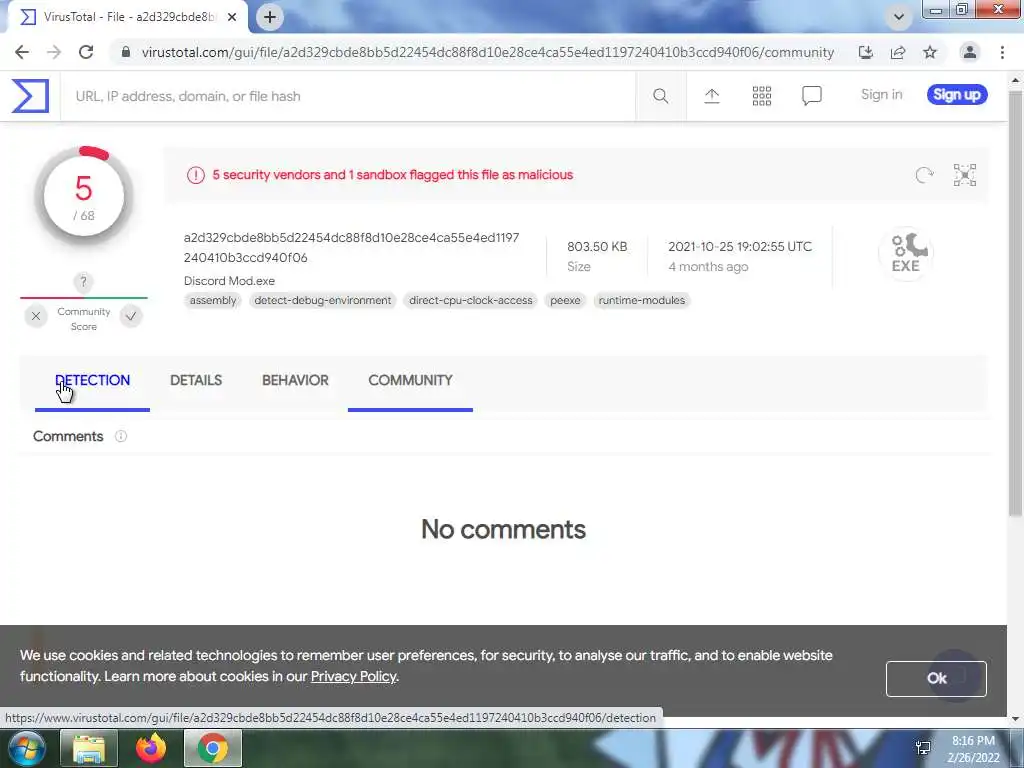Click the assembly tag
The width and height of the screenshot is (1024, 768).
point(213,300)
